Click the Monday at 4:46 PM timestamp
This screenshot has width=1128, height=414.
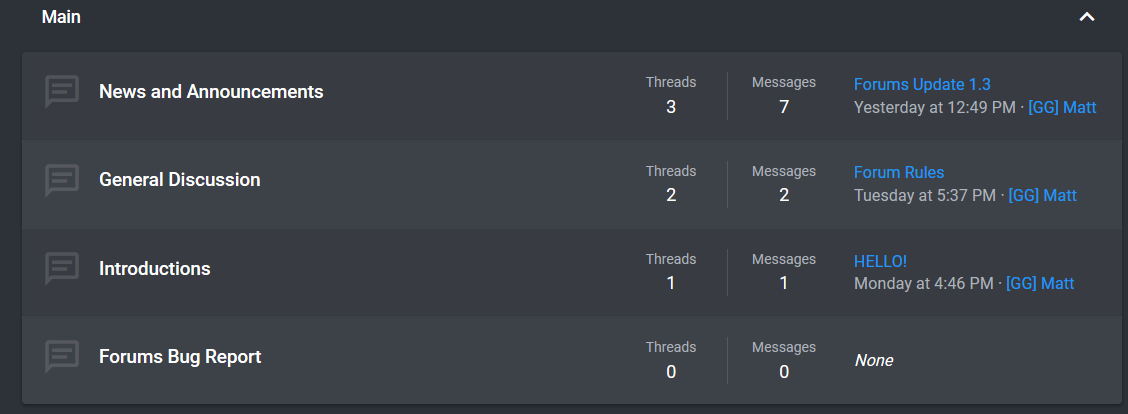point(923,284)
